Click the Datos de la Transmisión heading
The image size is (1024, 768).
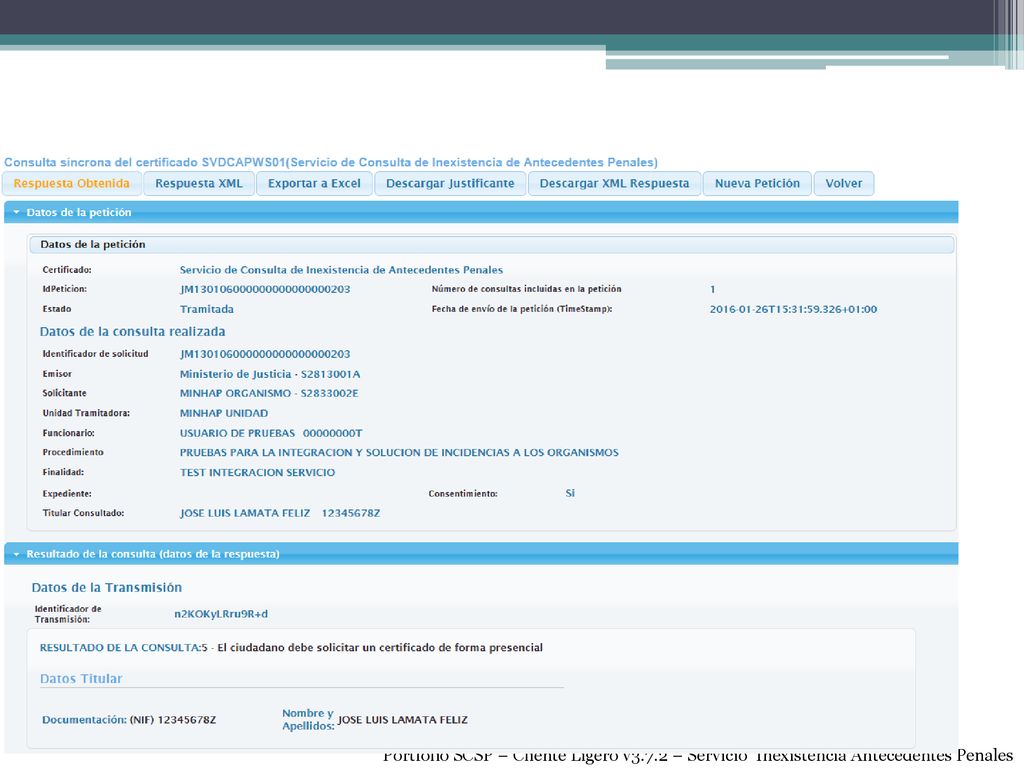tap(106, 587)
